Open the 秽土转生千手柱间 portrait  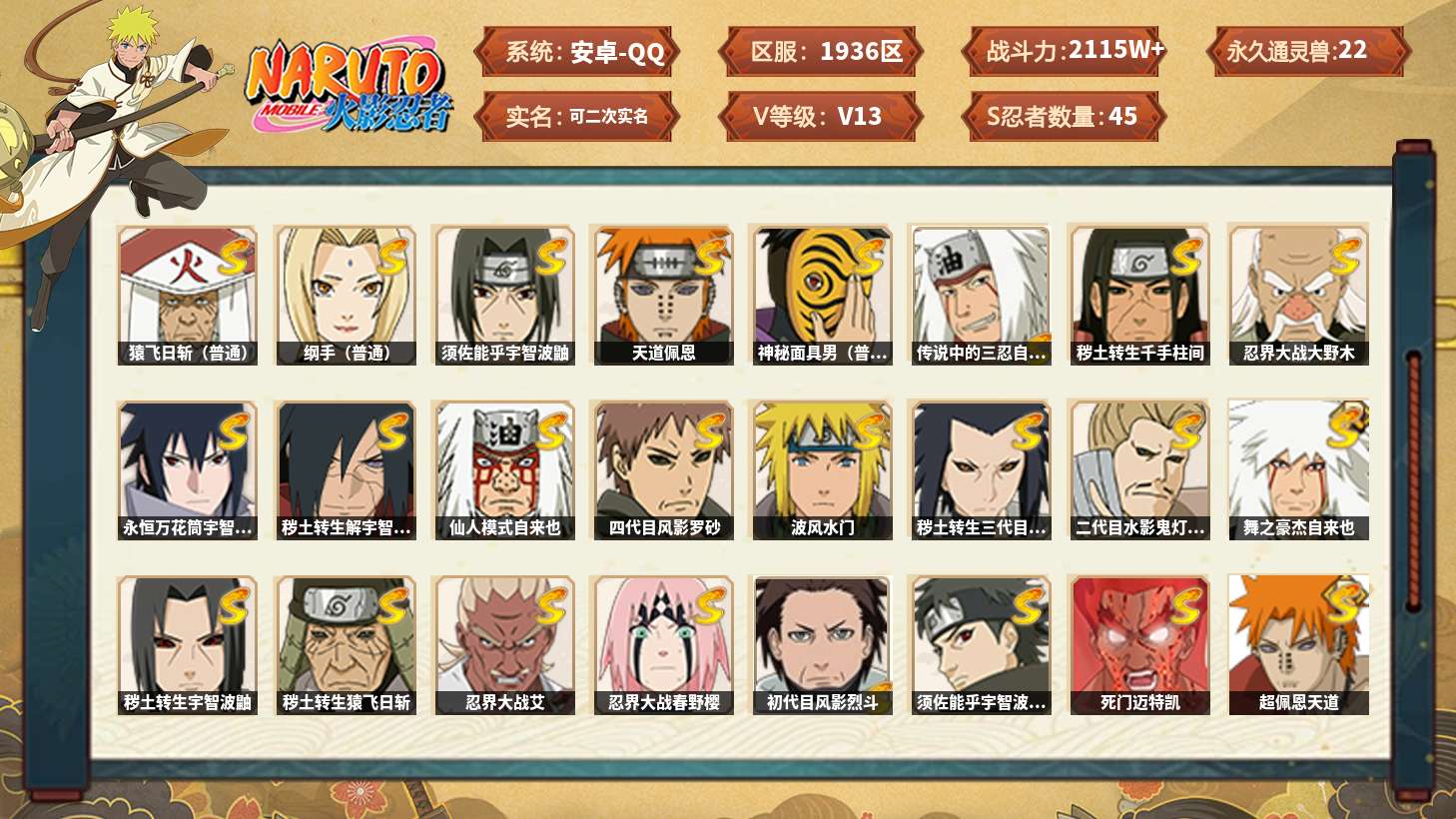(1139, 295)
